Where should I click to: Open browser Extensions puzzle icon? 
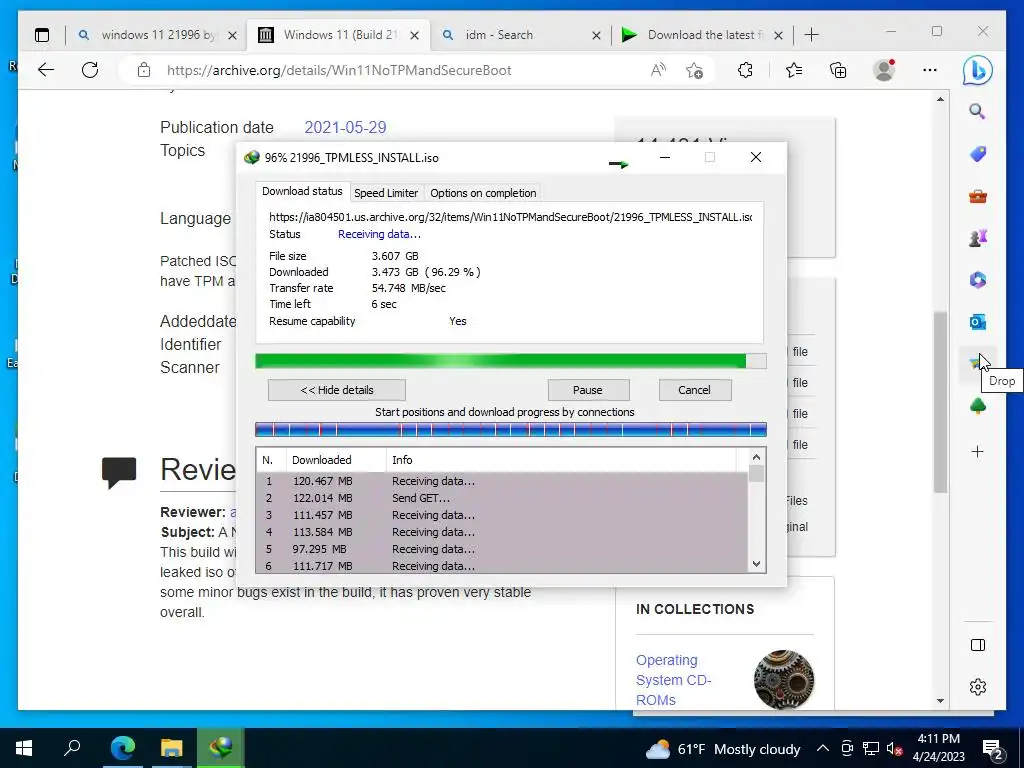pos(745,70)
